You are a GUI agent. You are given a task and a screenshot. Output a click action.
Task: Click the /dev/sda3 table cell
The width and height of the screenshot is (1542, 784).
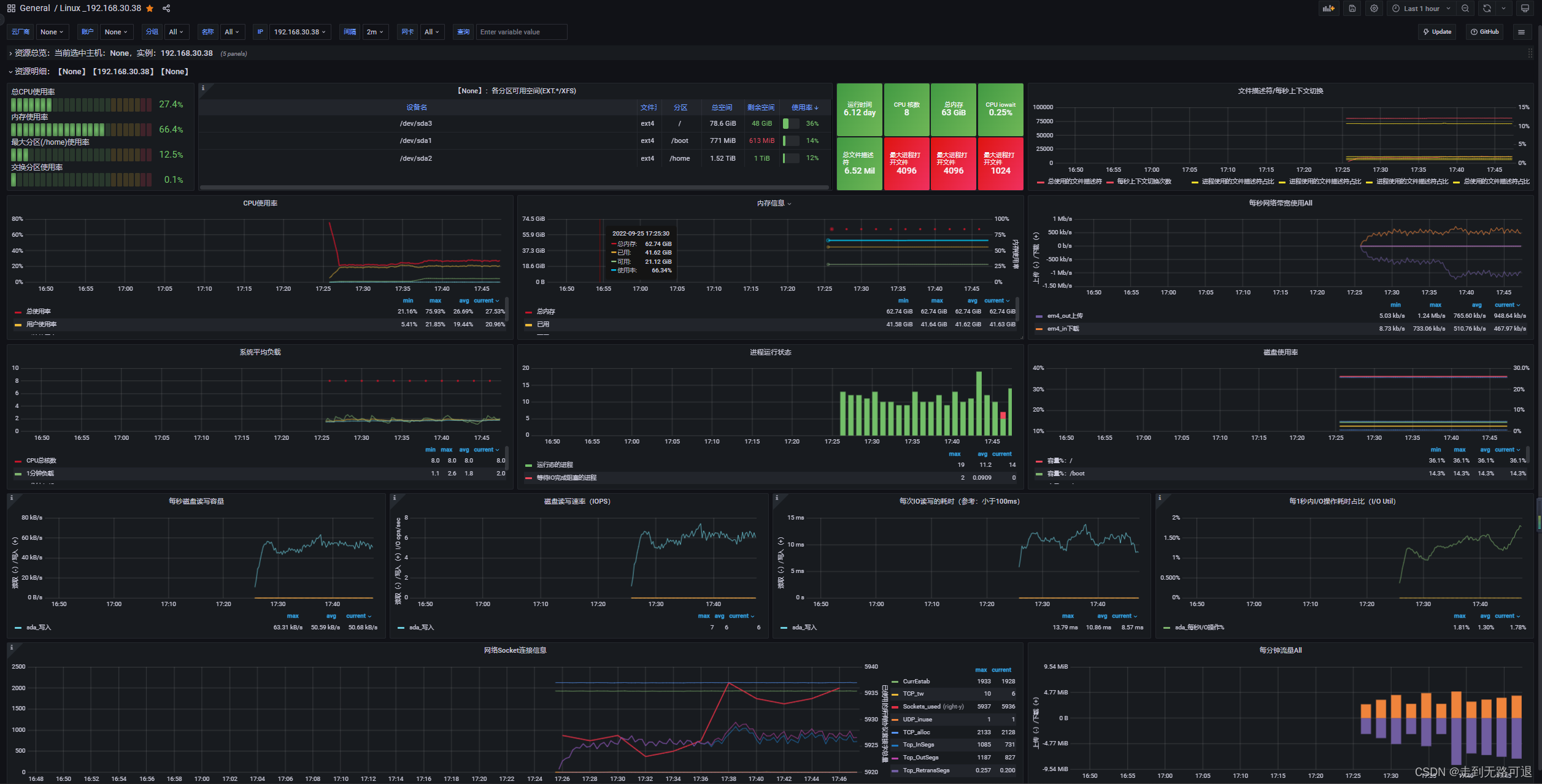pos(416,123)
